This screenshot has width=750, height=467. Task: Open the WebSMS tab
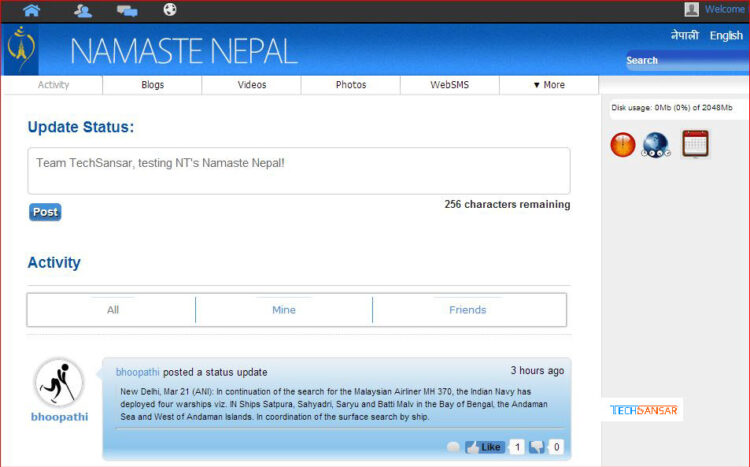tap(450, 85)
